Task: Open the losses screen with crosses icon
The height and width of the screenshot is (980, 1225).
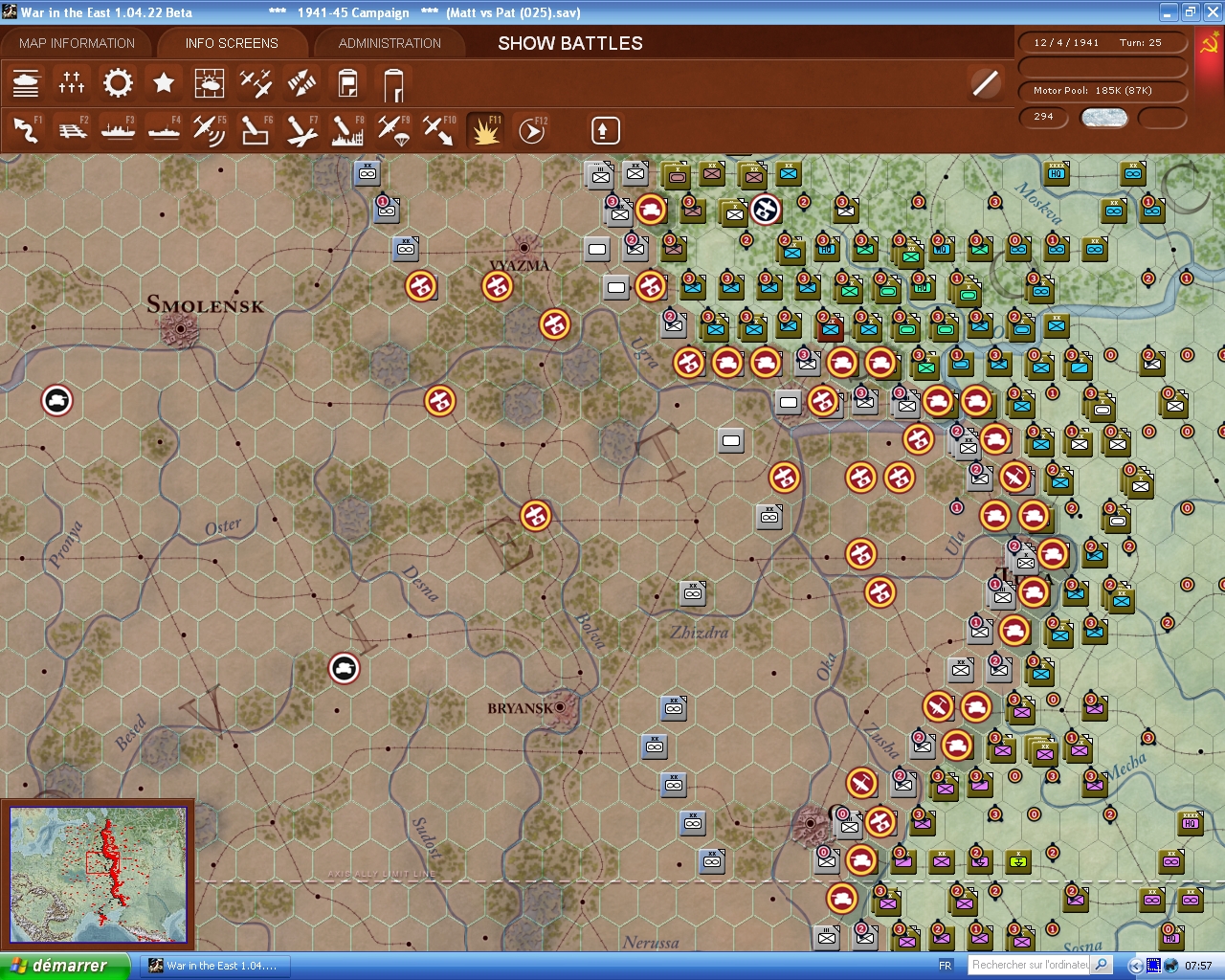Action: click(72, 83)
